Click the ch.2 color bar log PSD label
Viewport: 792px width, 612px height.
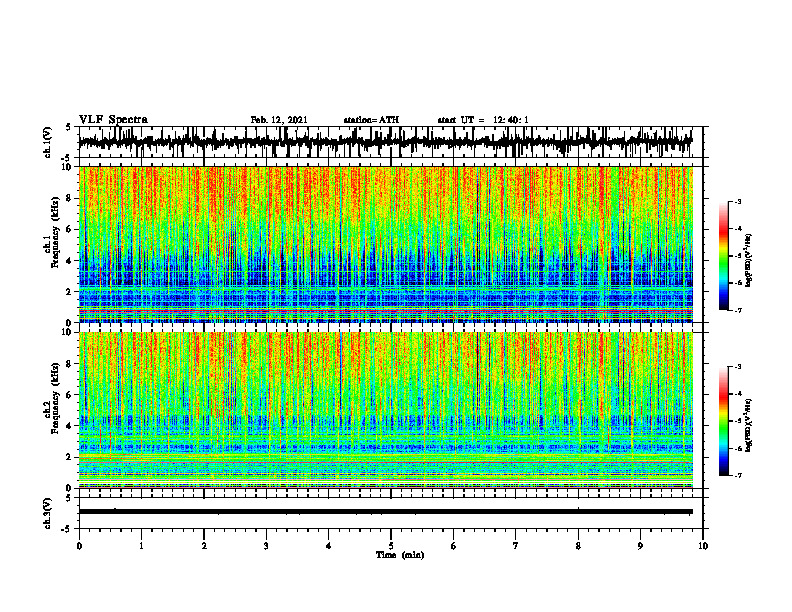pos(749,425)
